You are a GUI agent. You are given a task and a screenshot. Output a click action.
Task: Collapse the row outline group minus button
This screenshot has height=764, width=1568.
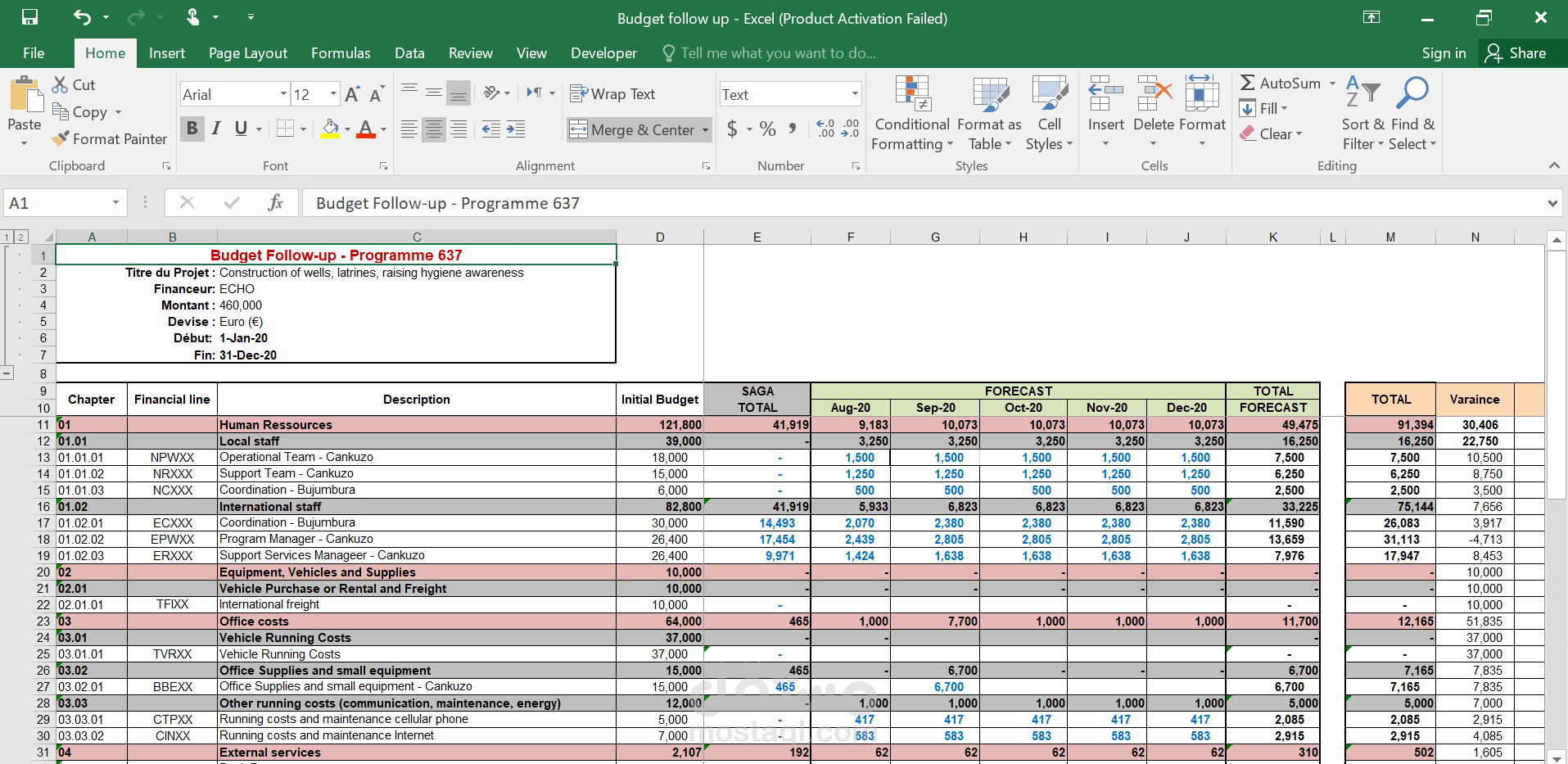(7, 373)
